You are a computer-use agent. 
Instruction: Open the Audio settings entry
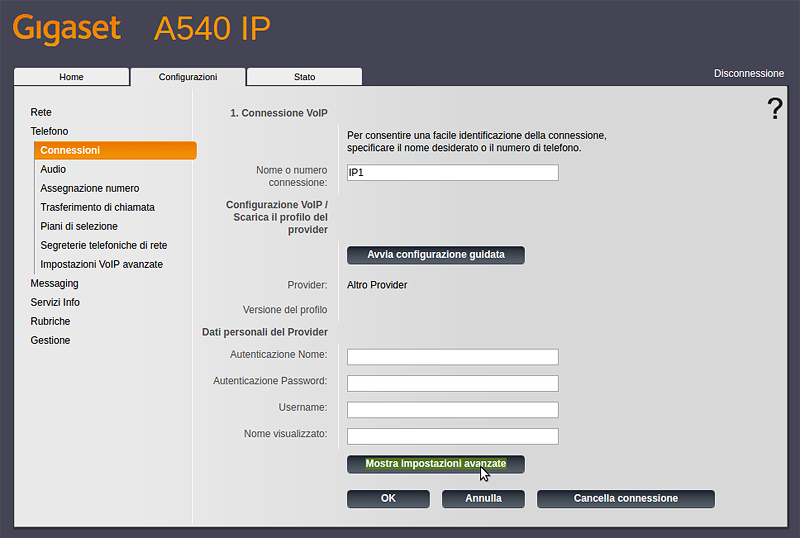(53, 169)
